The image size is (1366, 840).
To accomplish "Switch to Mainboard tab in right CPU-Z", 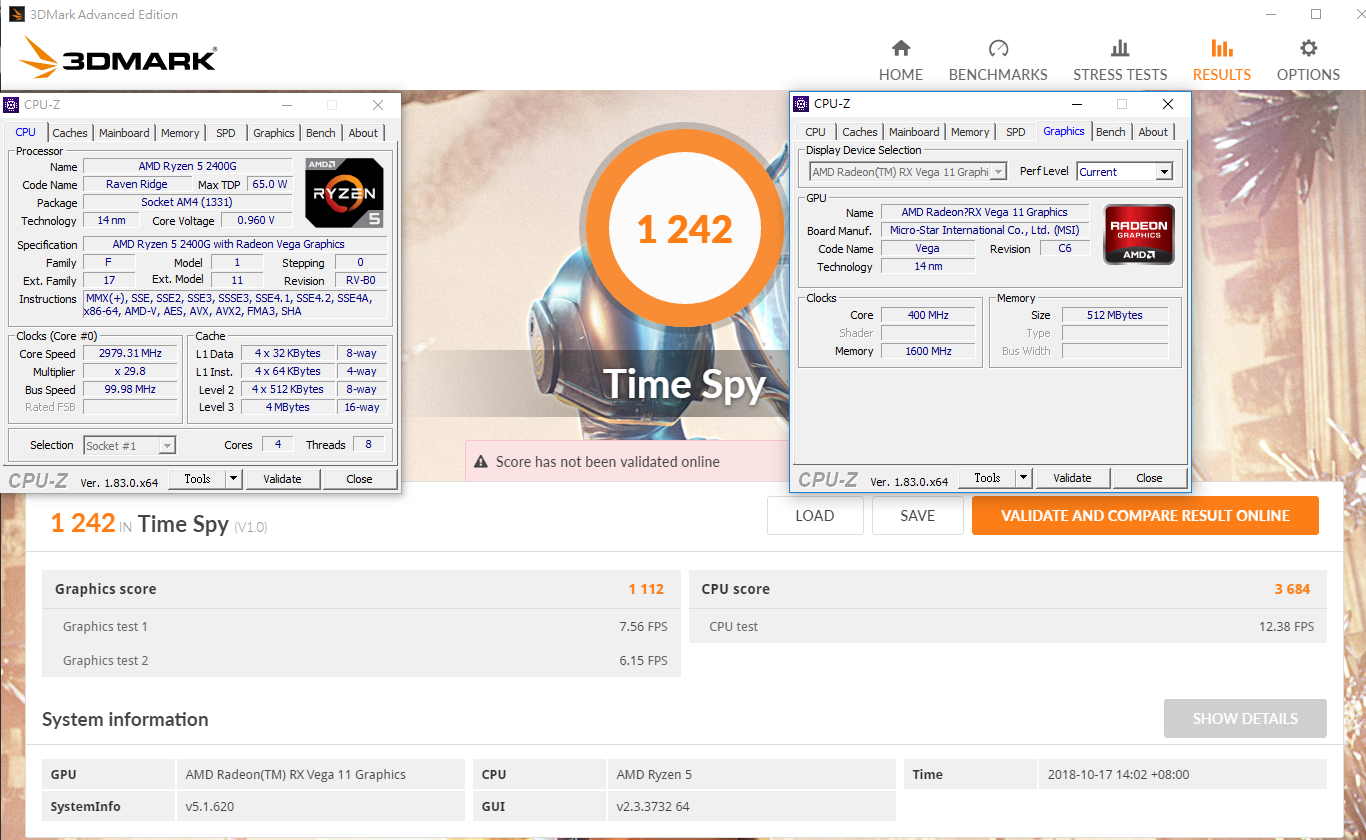I will (x=914, y=132).
